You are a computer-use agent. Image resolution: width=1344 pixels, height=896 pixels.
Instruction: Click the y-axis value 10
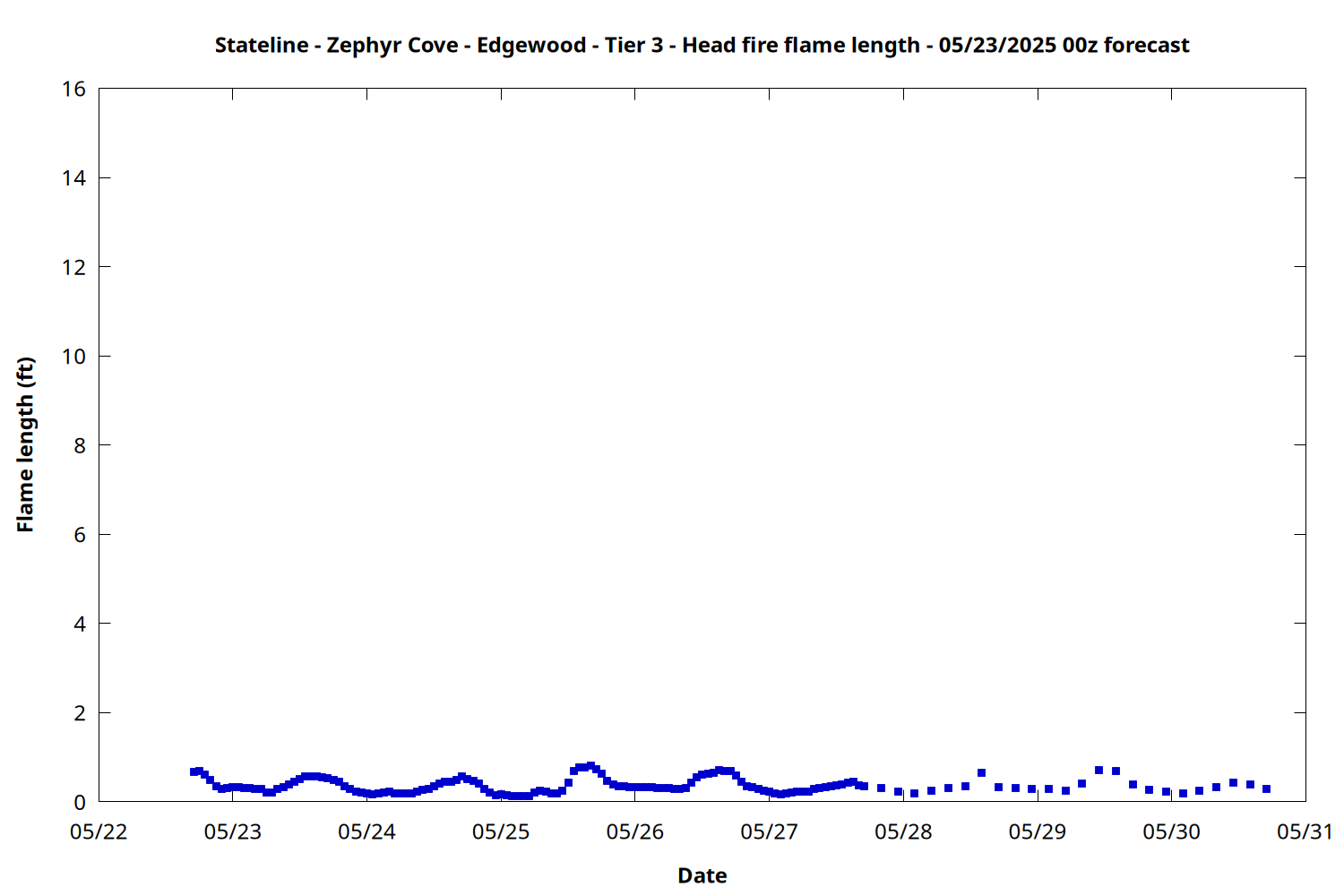coord(74,357)
